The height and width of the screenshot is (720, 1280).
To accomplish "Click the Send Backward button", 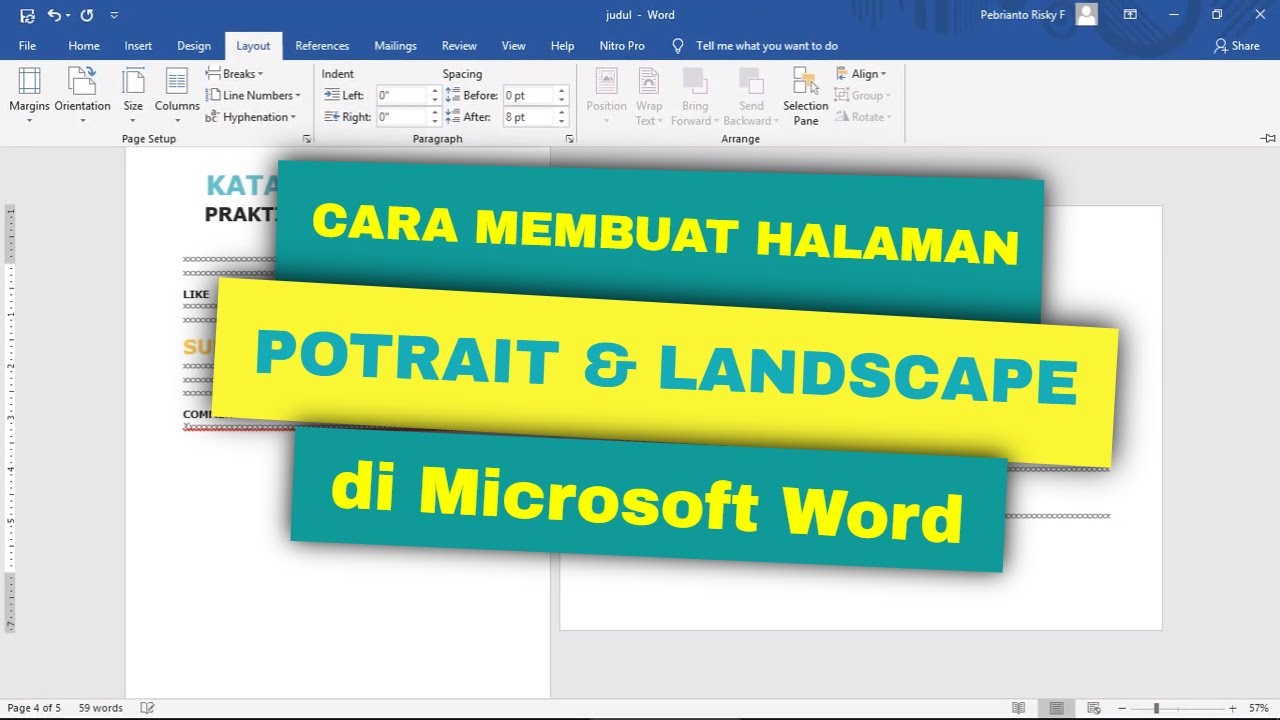I will coord(751,96).
